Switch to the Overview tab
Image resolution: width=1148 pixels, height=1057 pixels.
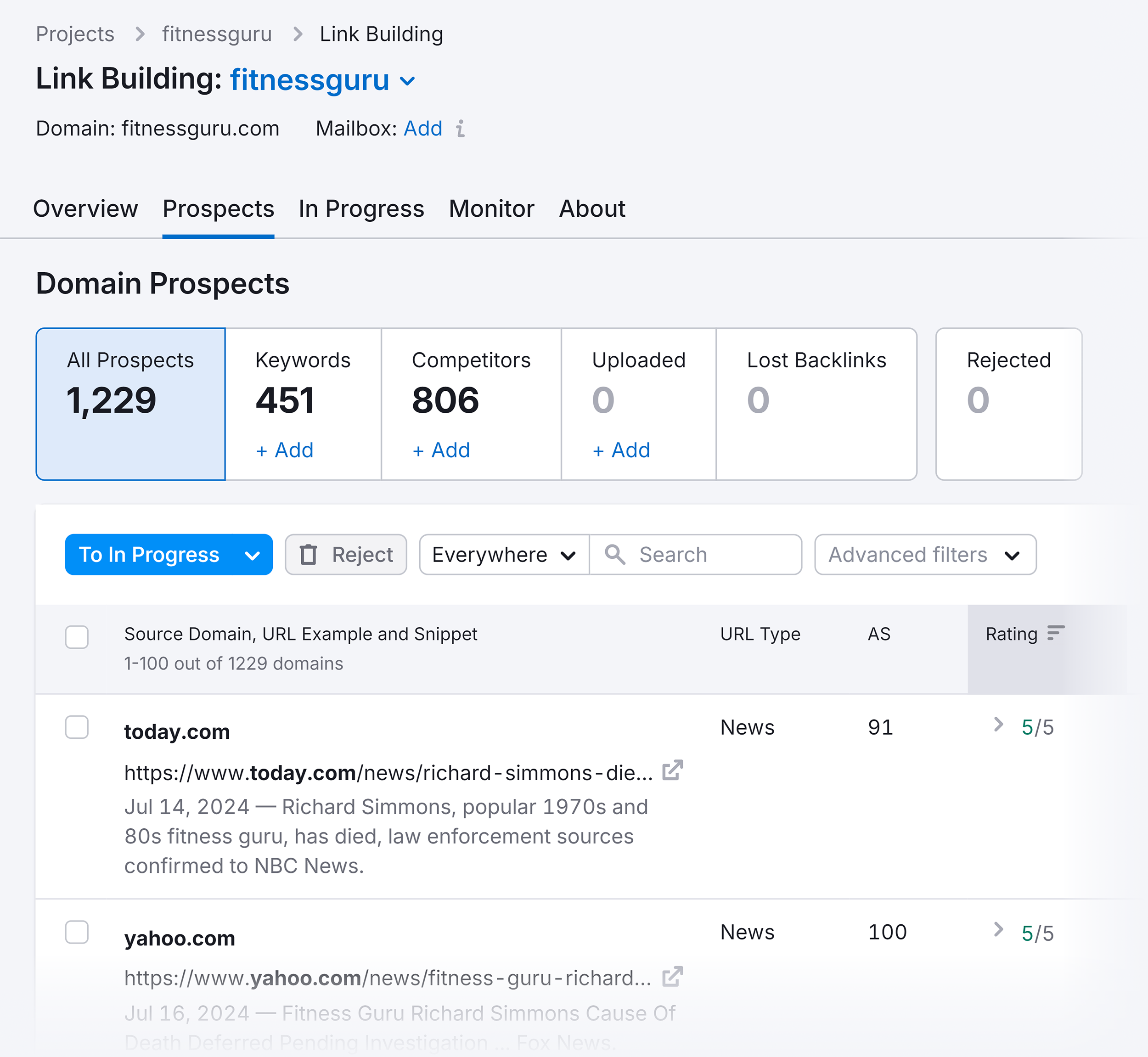[86, 209]
